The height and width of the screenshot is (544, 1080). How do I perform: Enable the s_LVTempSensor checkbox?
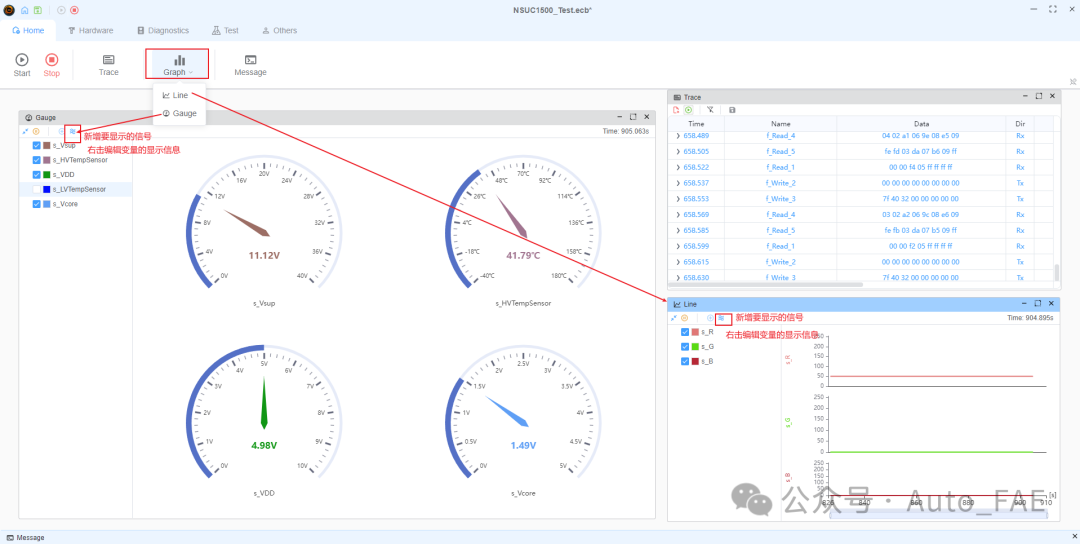tap(37, 189)
